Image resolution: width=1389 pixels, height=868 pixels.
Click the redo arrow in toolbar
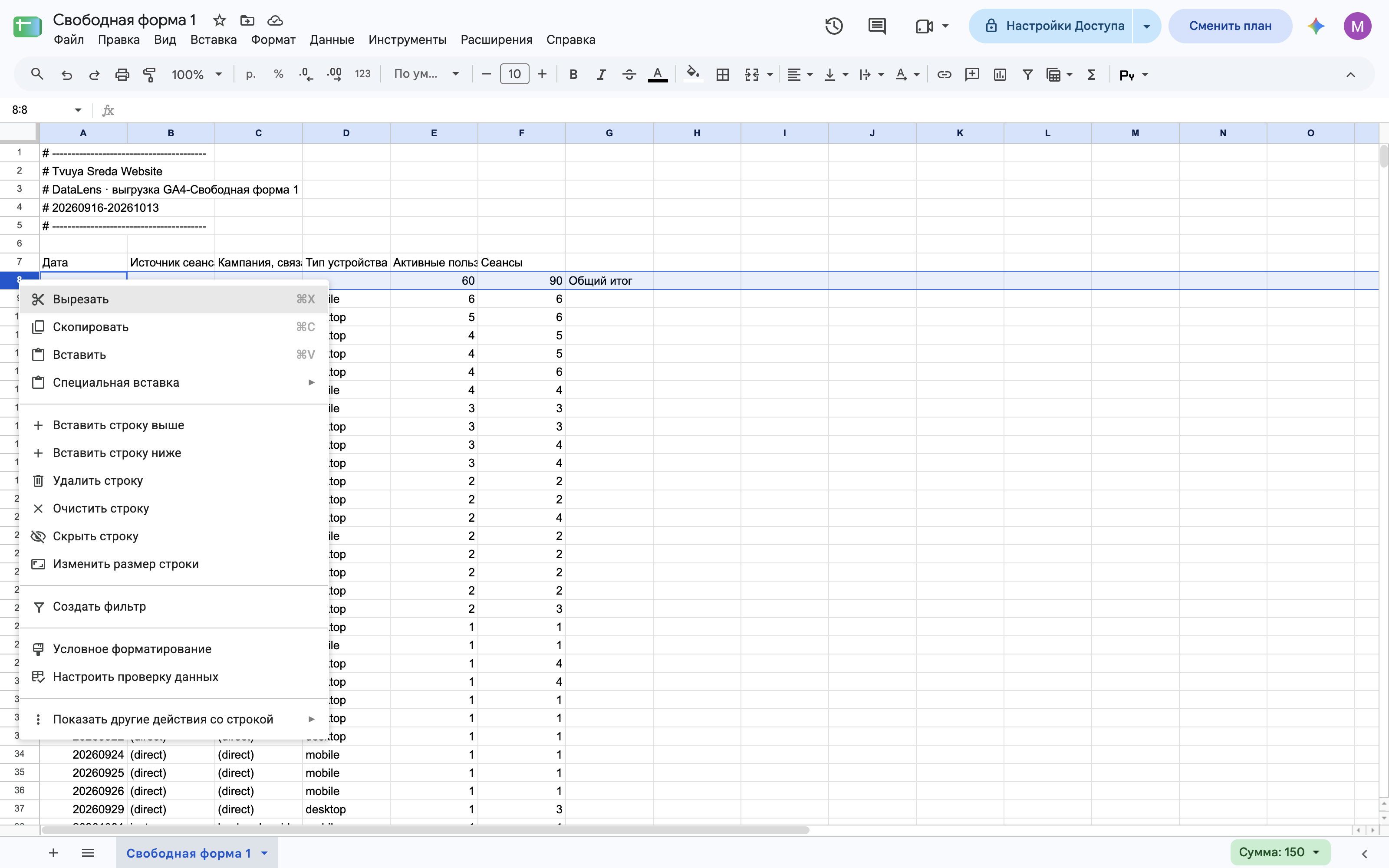(94, 75)
